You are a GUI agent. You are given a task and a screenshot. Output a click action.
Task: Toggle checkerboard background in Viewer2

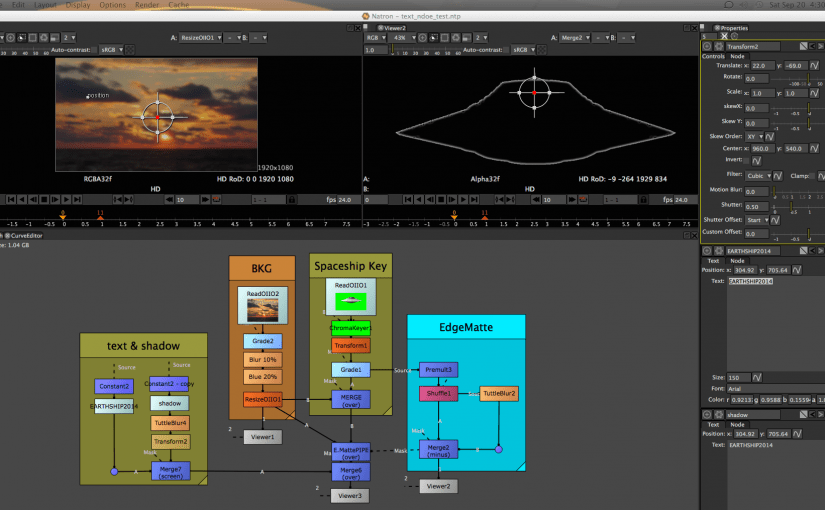(542, 50)
